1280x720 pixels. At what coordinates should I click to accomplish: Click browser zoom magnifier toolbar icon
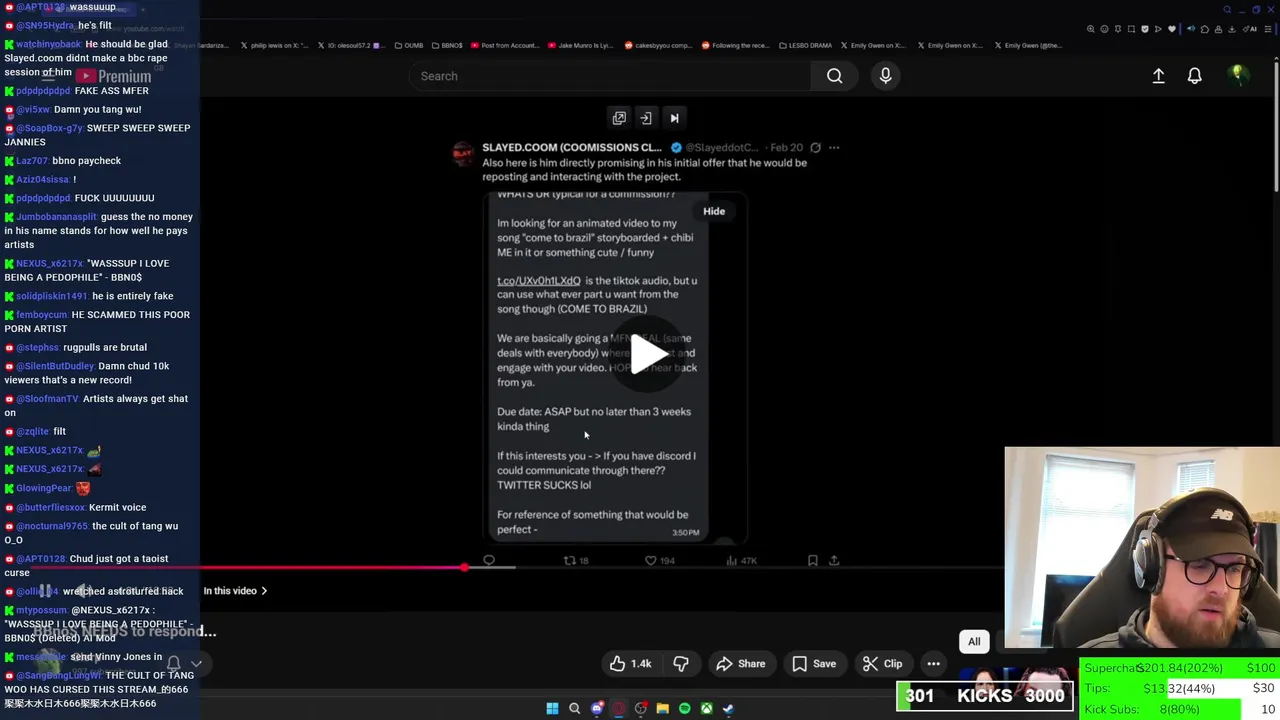tap(1090, 29)
